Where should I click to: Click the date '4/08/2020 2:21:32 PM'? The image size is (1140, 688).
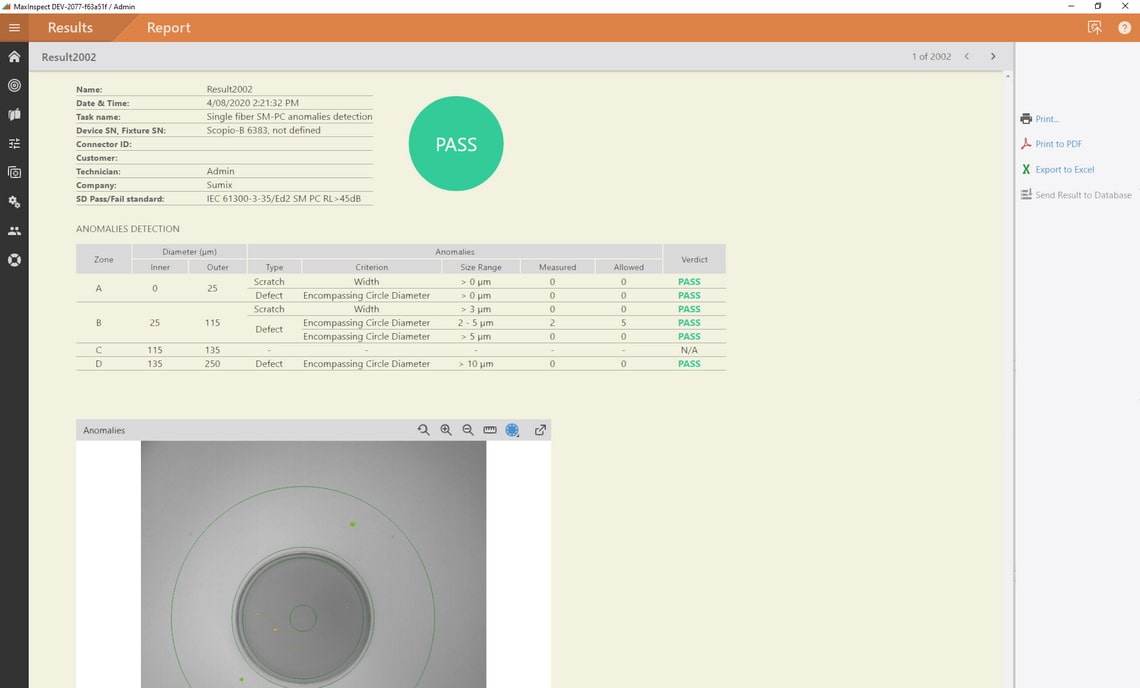click(x=252, y=103)
